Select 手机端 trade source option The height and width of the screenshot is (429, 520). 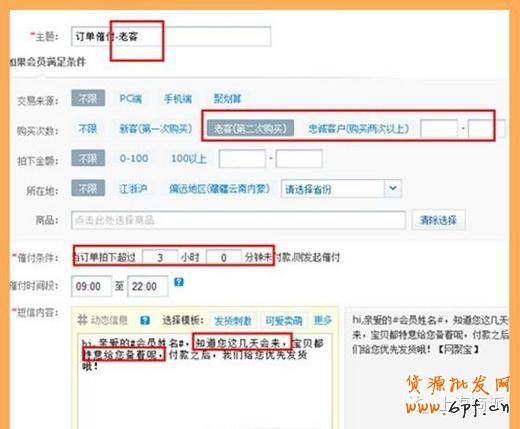(178, 99)
